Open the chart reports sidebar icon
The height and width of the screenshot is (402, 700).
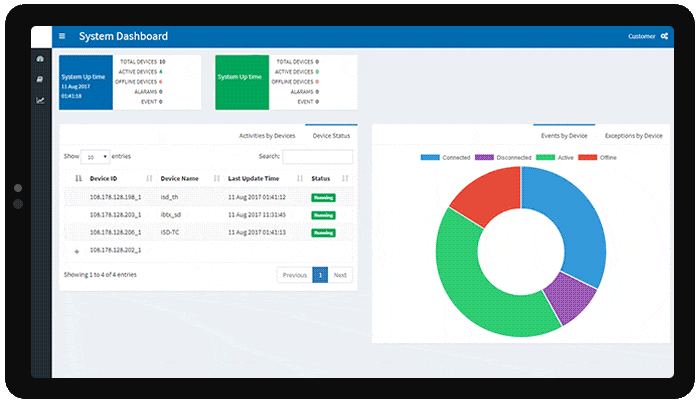click(x=40, y=100)
